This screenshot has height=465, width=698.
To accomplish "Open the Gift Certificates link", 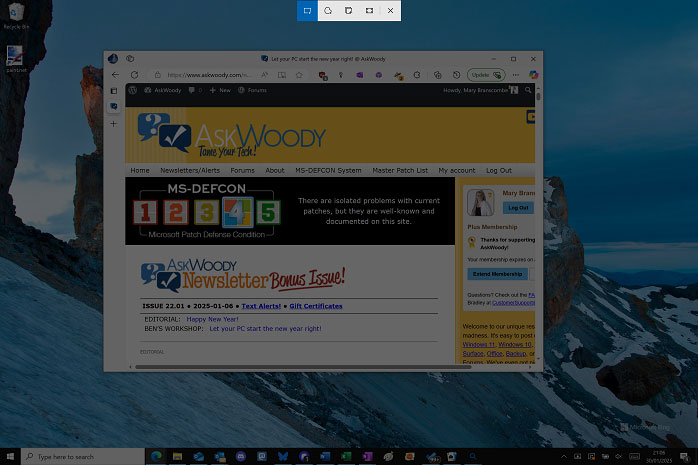I will [315, 306].
